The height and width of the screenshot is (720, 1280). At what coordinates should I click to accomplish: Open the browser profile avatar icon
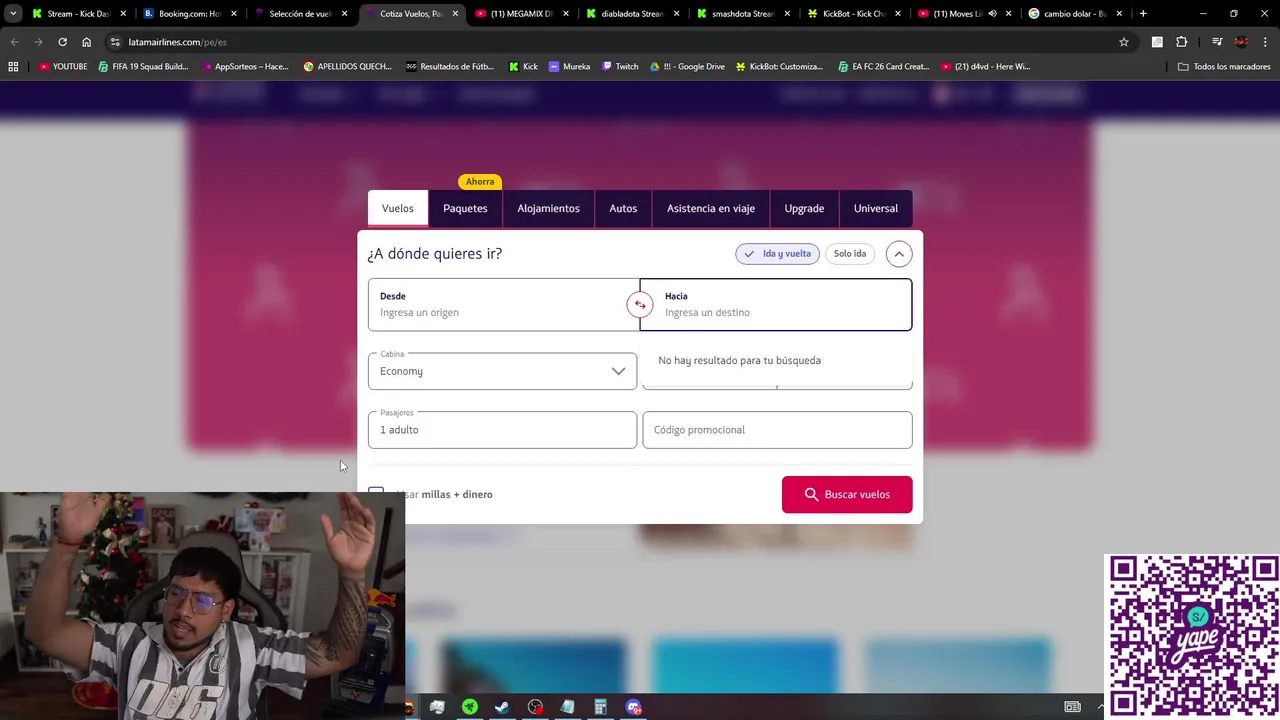click(x=1241, y=42)
